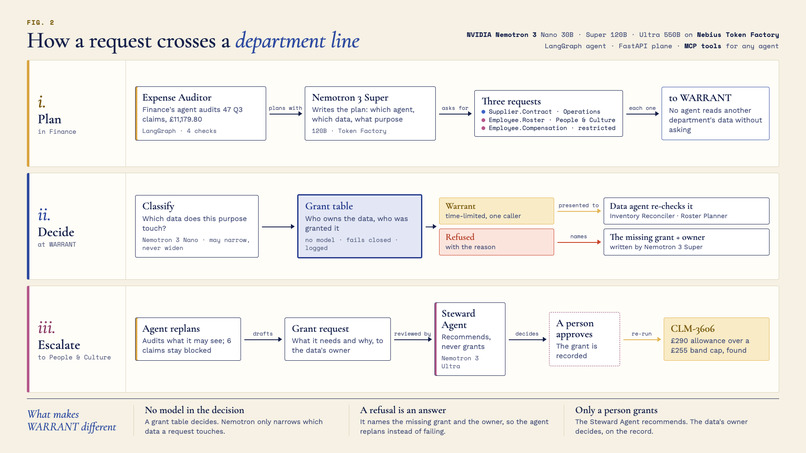This screenshot has width=806, height=453.
Task: Select the 'Data agent re-checks it' heading
Action: 651,206
